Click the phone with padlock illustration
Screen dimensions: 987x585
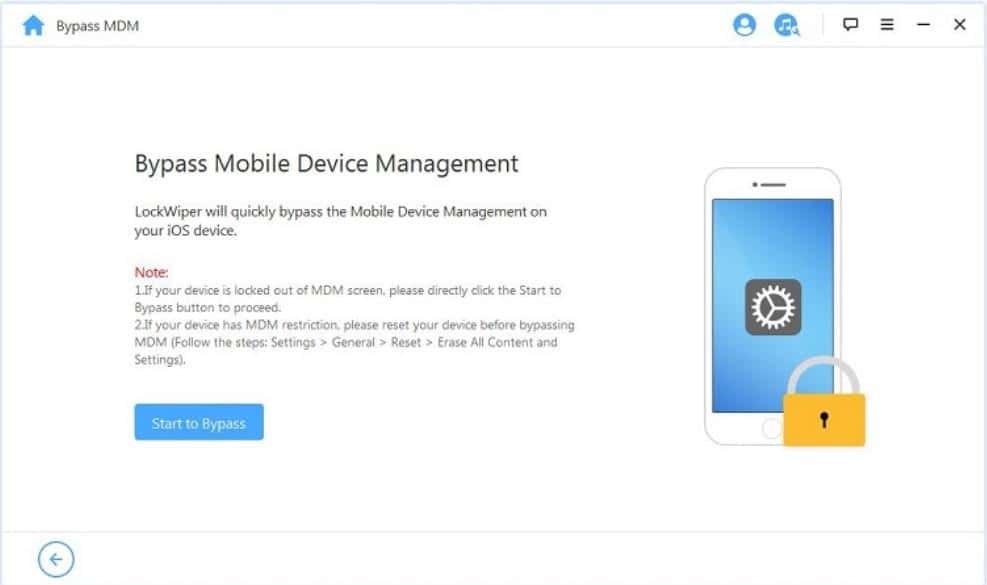point(784,307)
